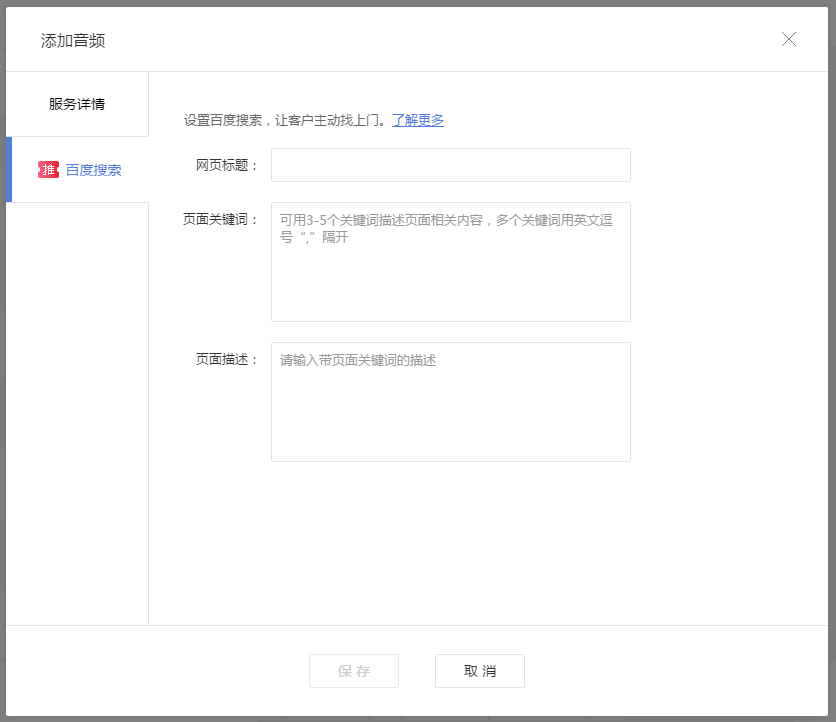Focus the 网页标题 input field
Image resolution: width=836 pixels, height=722 pixels.
(451, 165)
